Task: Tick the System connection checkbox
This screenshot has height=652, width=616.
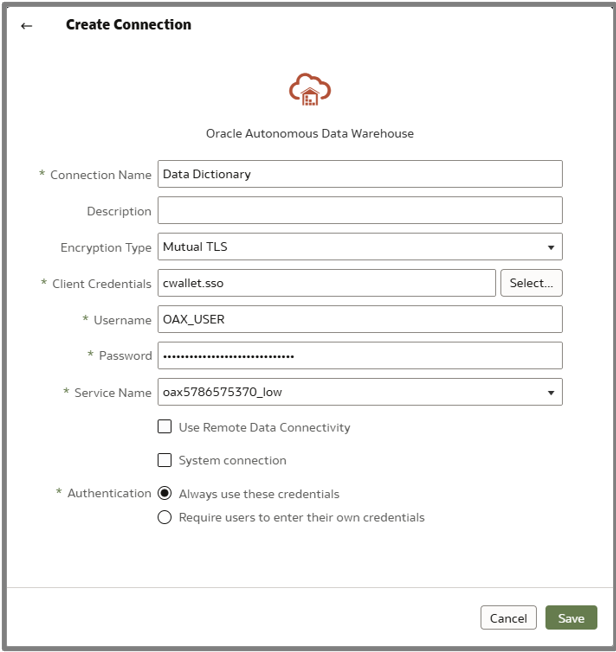Action: pyautogui.click(x=165, y=460)
